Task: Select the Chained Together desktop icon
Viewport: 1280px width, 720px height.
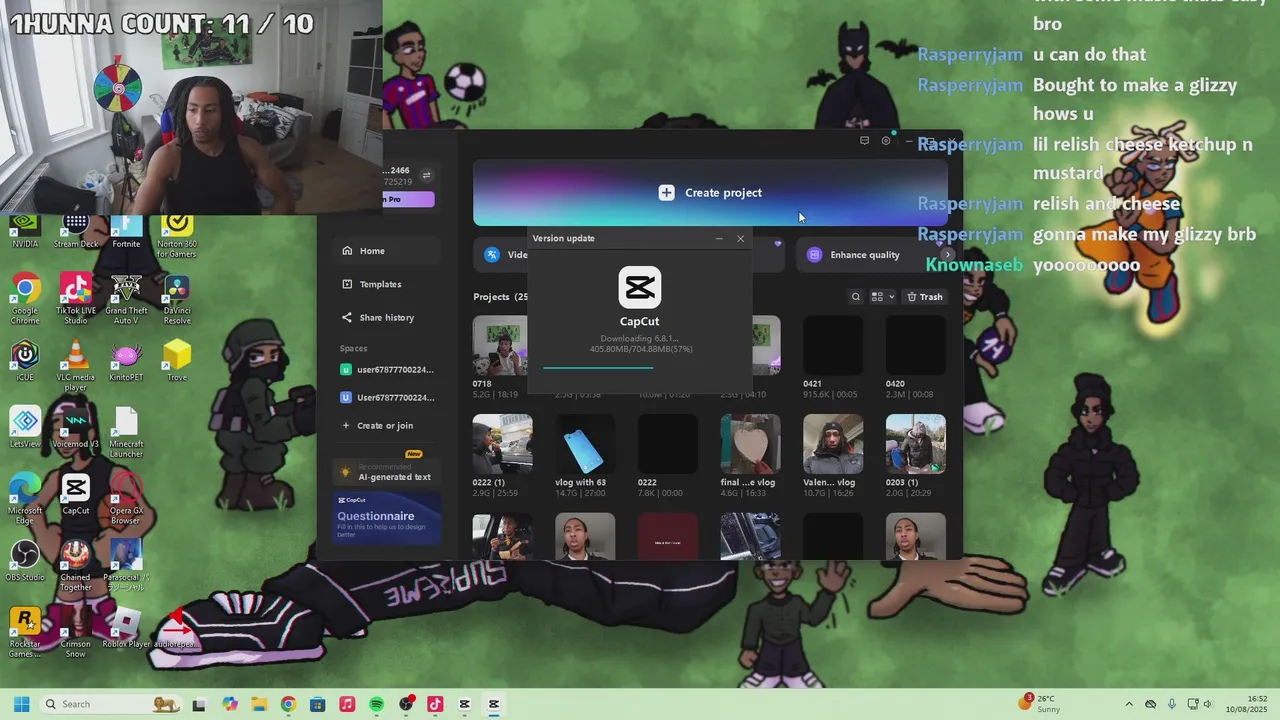Action: [75, 566]
